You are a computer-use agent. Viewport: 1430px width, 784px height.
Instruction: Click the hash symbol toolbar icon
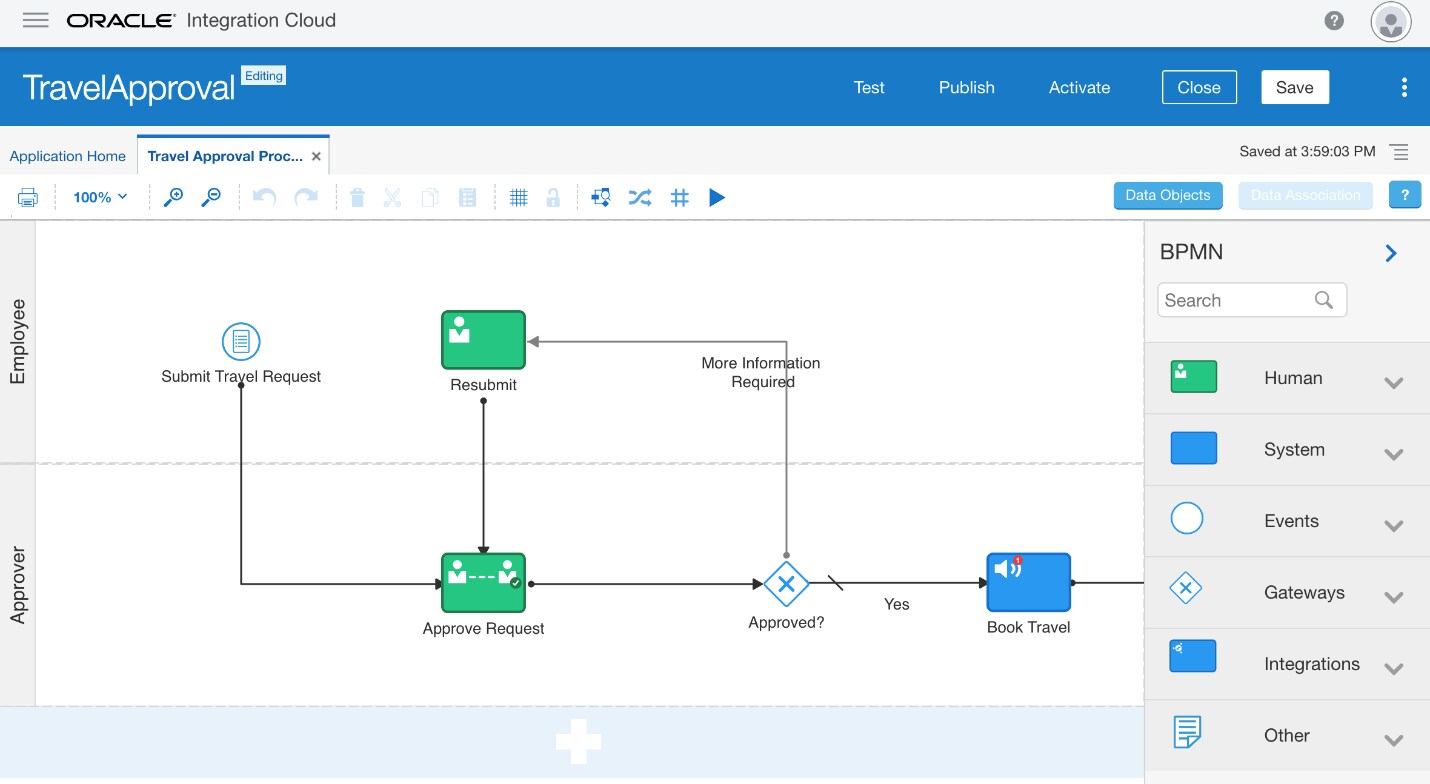[679, 197]
